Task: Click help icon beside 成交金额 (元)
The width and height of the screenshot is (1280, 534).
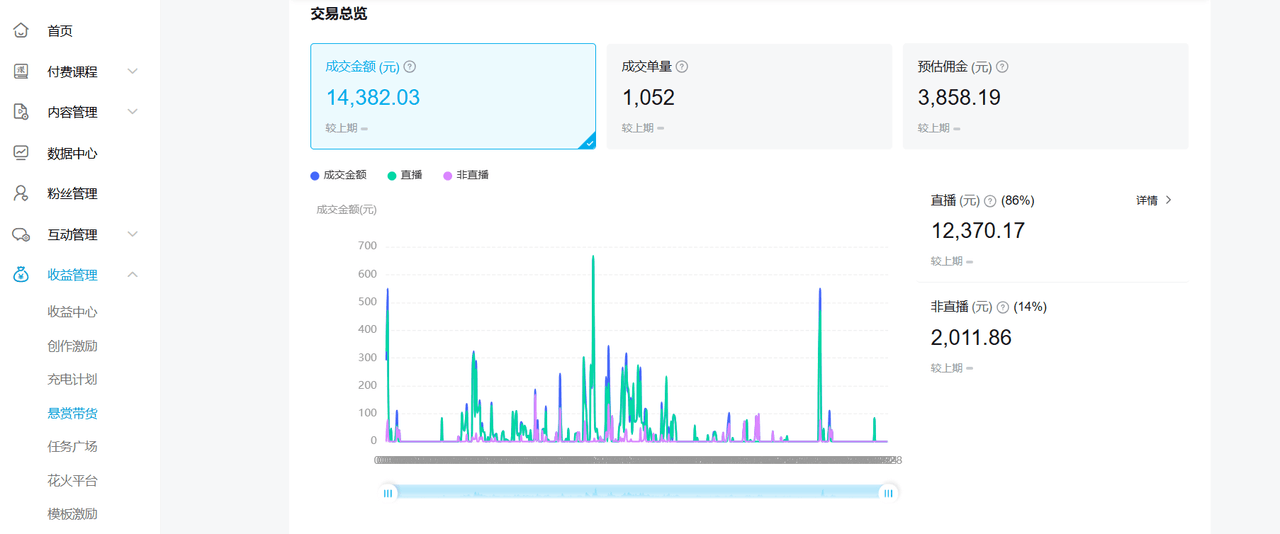Action: pos(409,67)
